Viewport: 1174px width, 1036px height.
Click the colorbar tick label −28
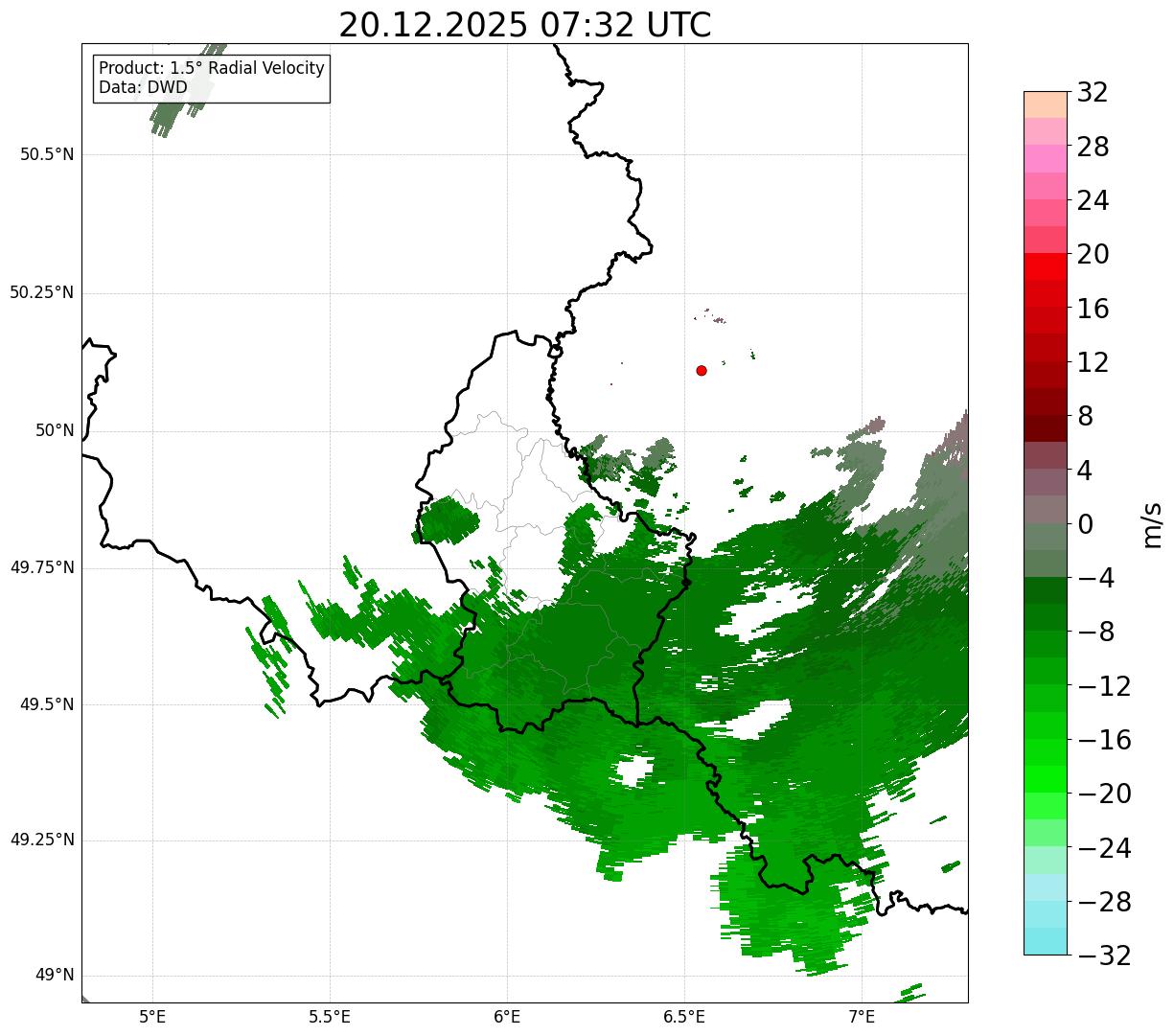(x=1104, y=901)
